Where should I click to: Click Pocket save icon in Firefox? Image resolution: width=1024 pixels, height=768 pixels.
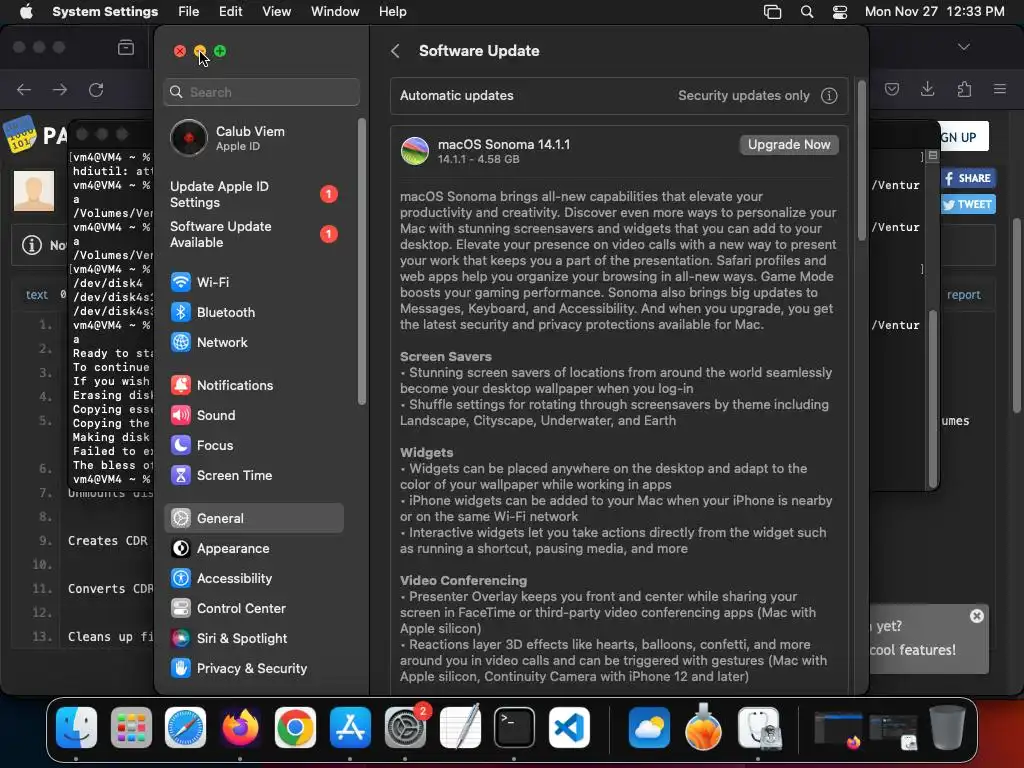[891, 89]
